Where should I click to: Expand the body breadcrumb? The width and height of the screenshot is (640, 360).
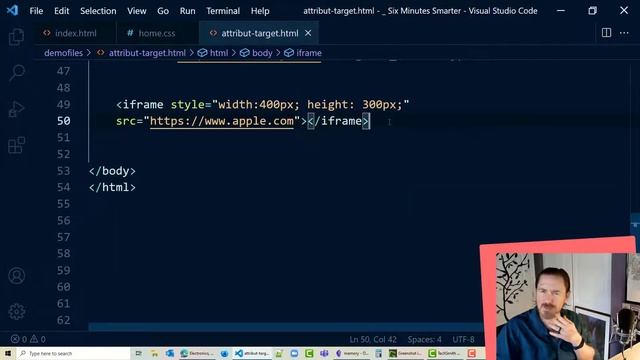262,53
